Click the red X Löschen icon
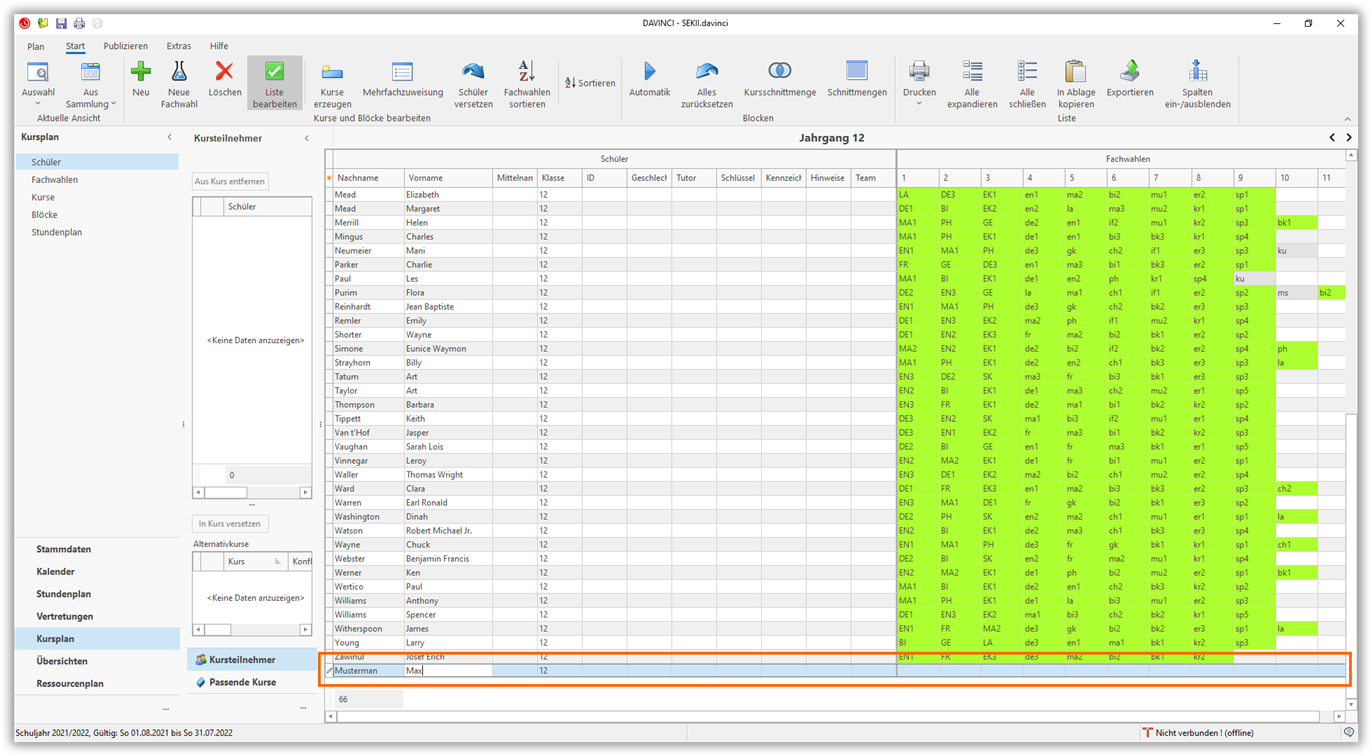 224,72
